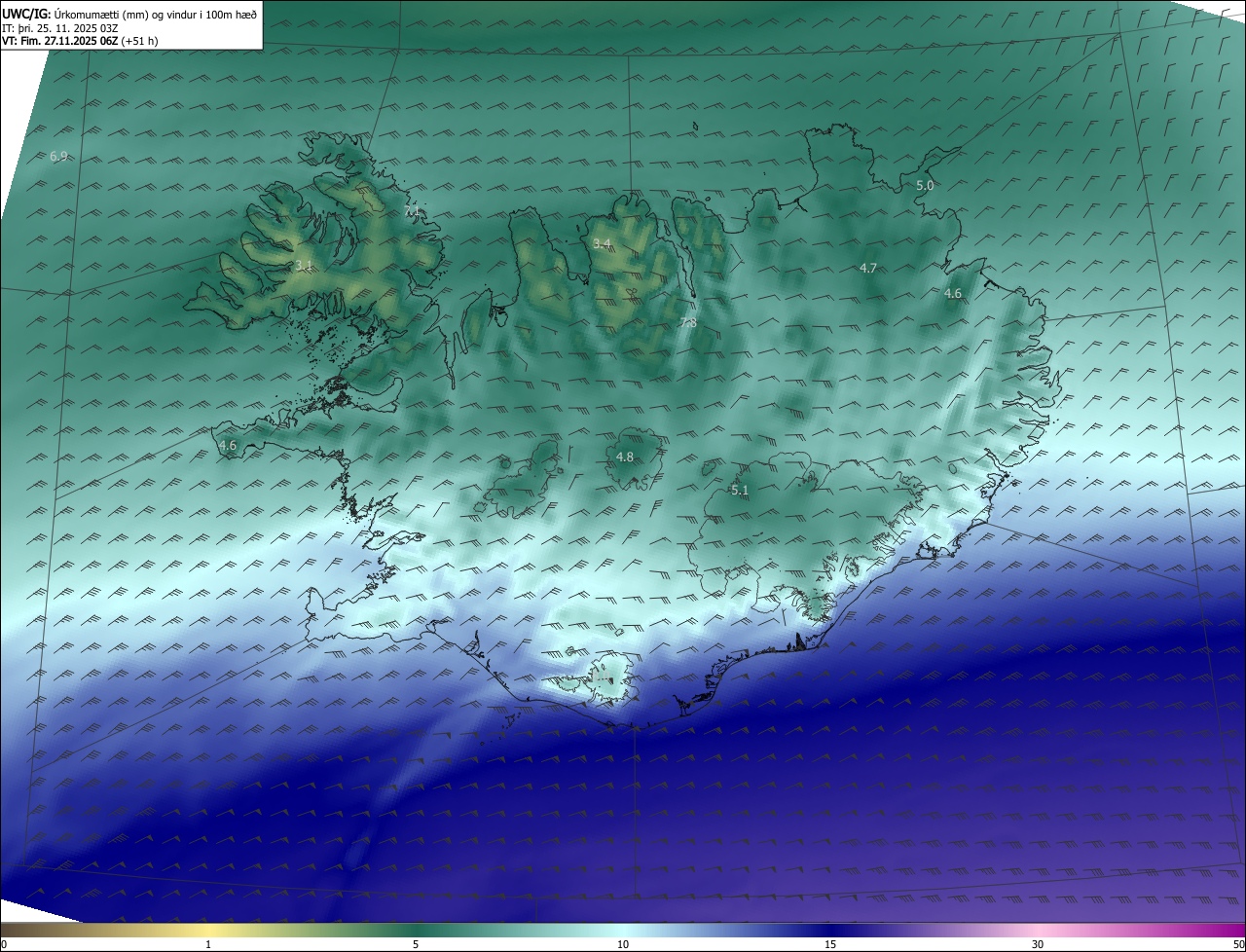Screen dimensions: 1246x952
Task: Click the "0" tick on the color scale
Action: (4, 944)
